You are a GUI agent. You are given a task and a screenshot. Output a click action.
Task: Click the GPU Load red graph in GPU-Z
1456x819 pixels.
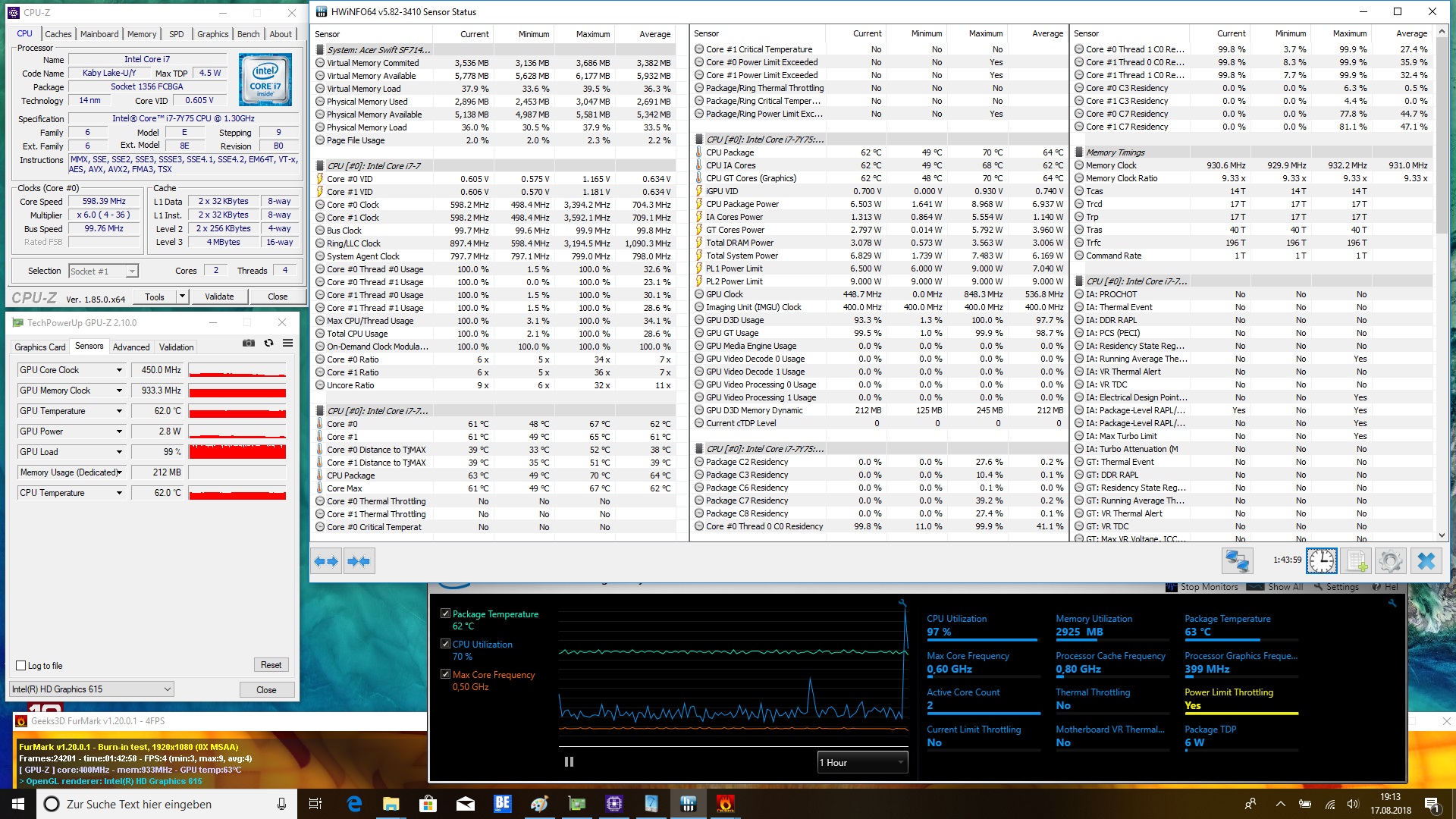pos(237,452)
